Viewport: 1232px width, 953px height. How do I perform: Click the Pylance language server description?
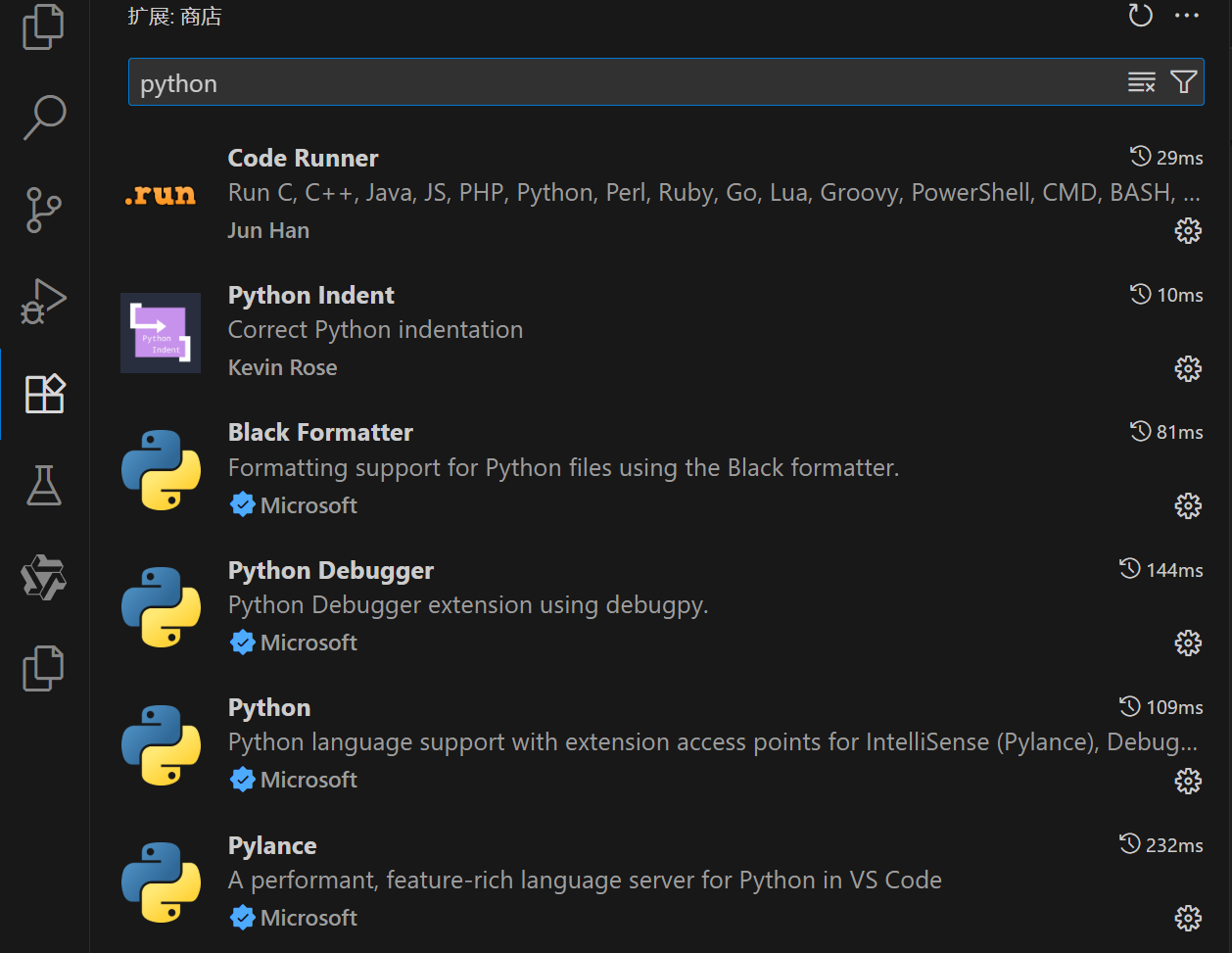[585, 881]
